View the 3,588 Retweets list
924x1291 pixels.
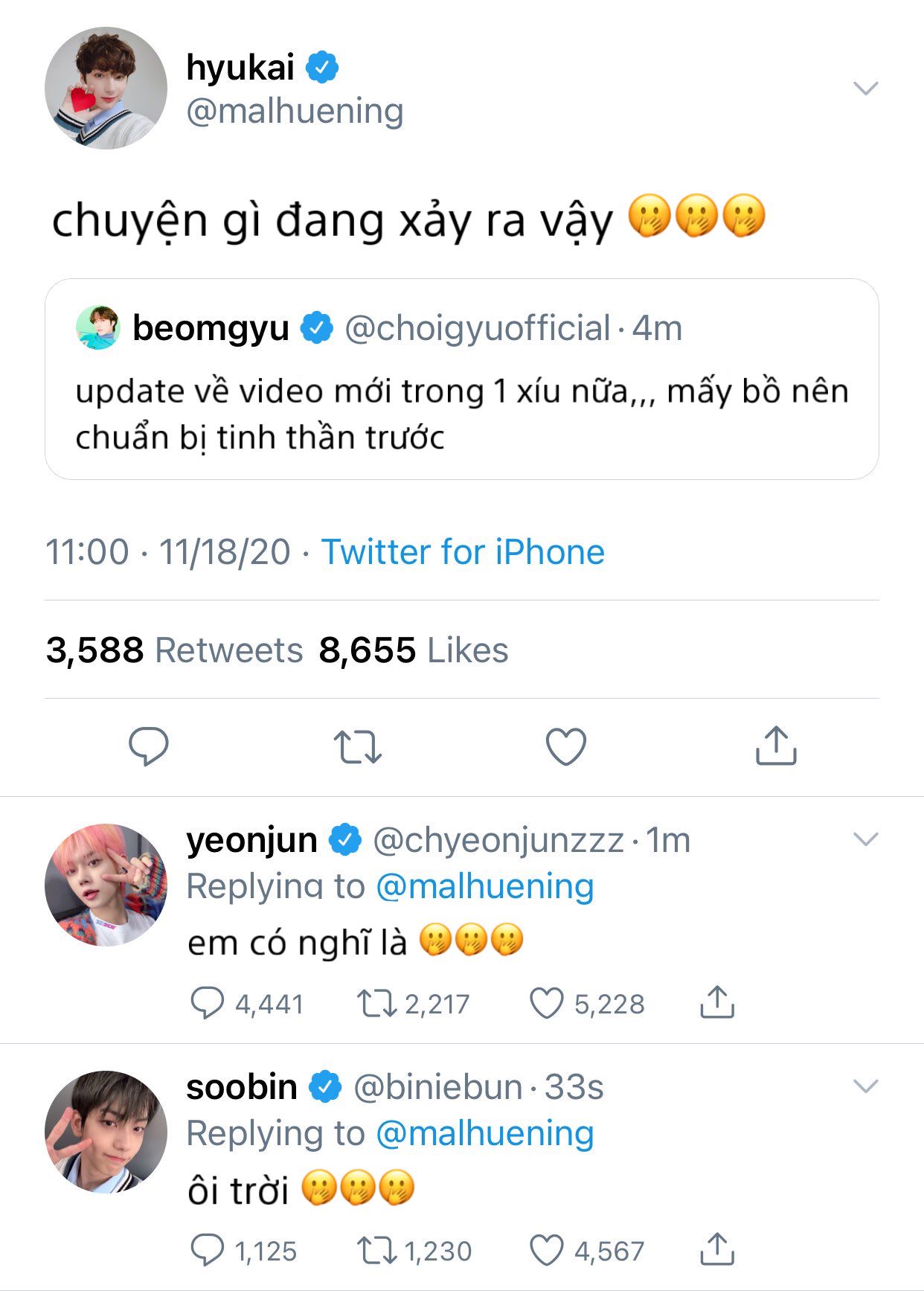(x=174, y=650)
